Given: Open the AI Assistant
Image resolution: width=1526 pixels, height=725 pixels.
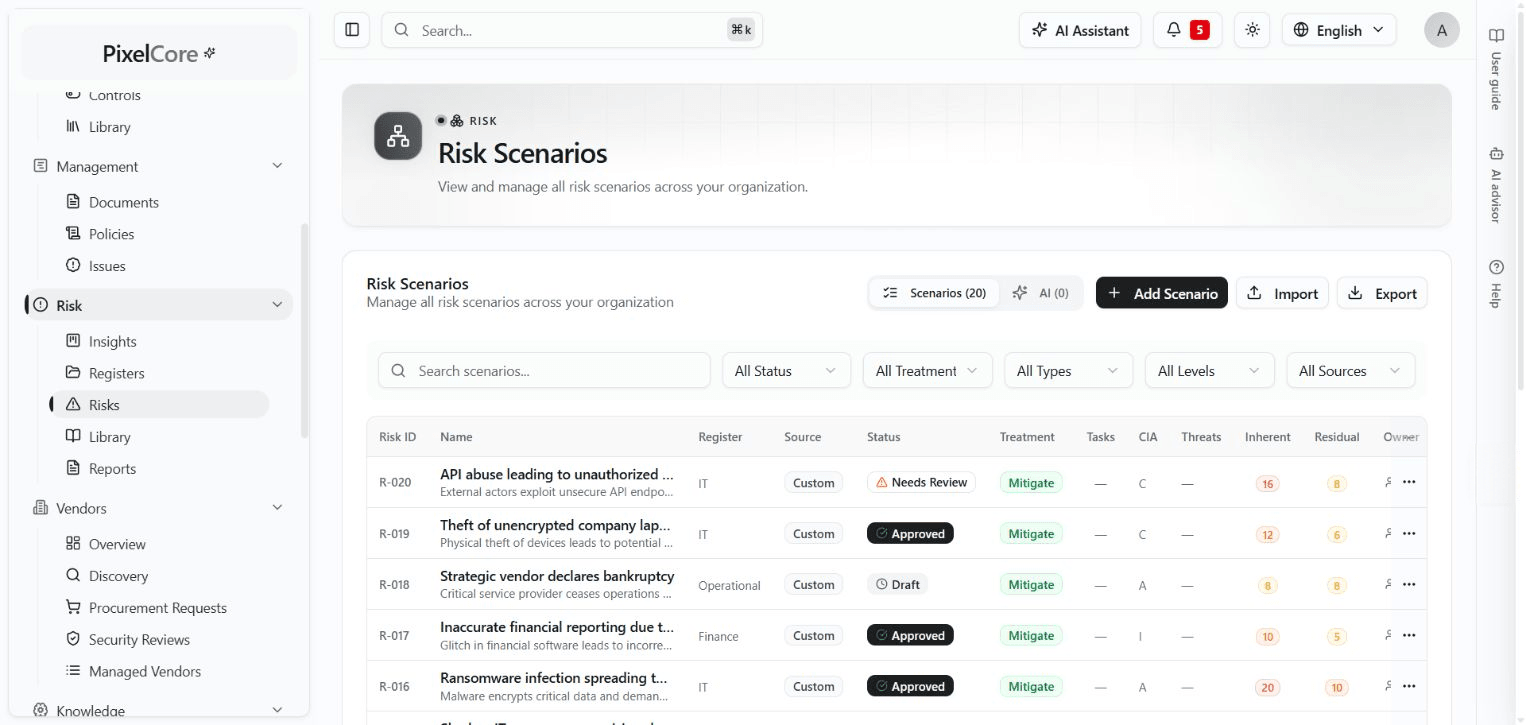Looking at the screenshot, I should [x=1080, y=30].
